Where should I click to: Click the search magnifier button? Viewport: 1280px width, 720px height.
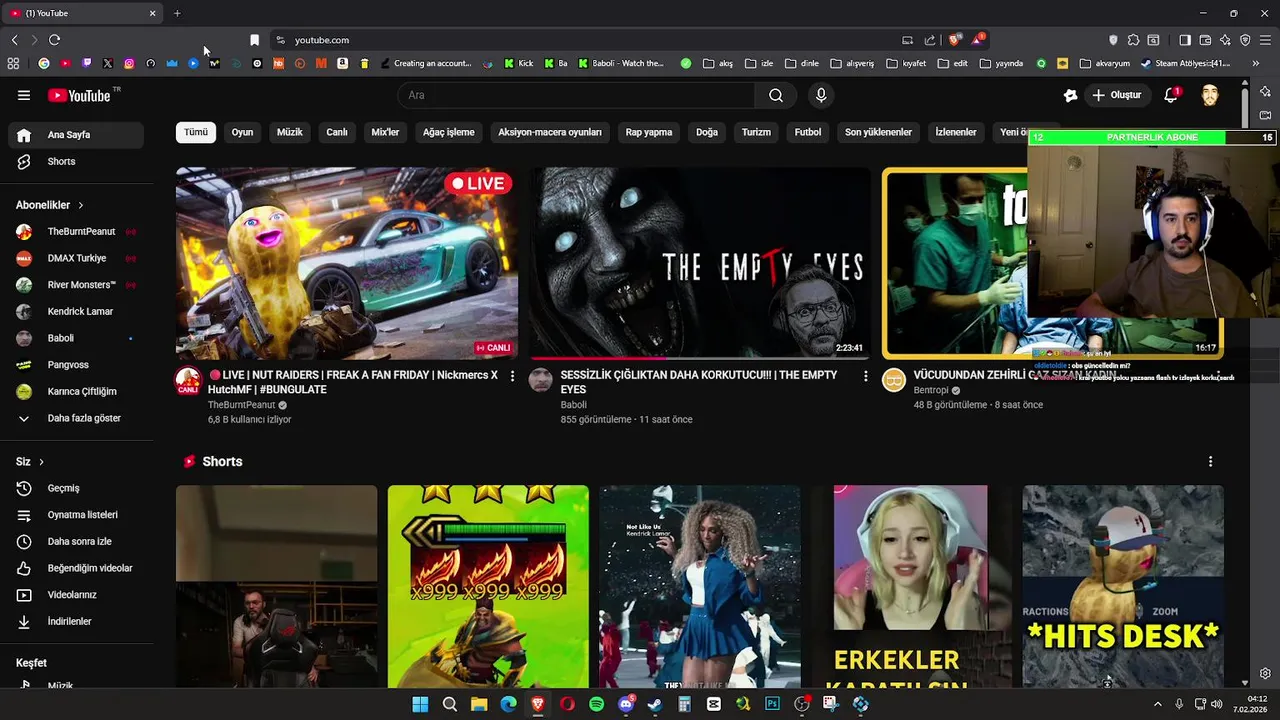[x=776, y=95]
